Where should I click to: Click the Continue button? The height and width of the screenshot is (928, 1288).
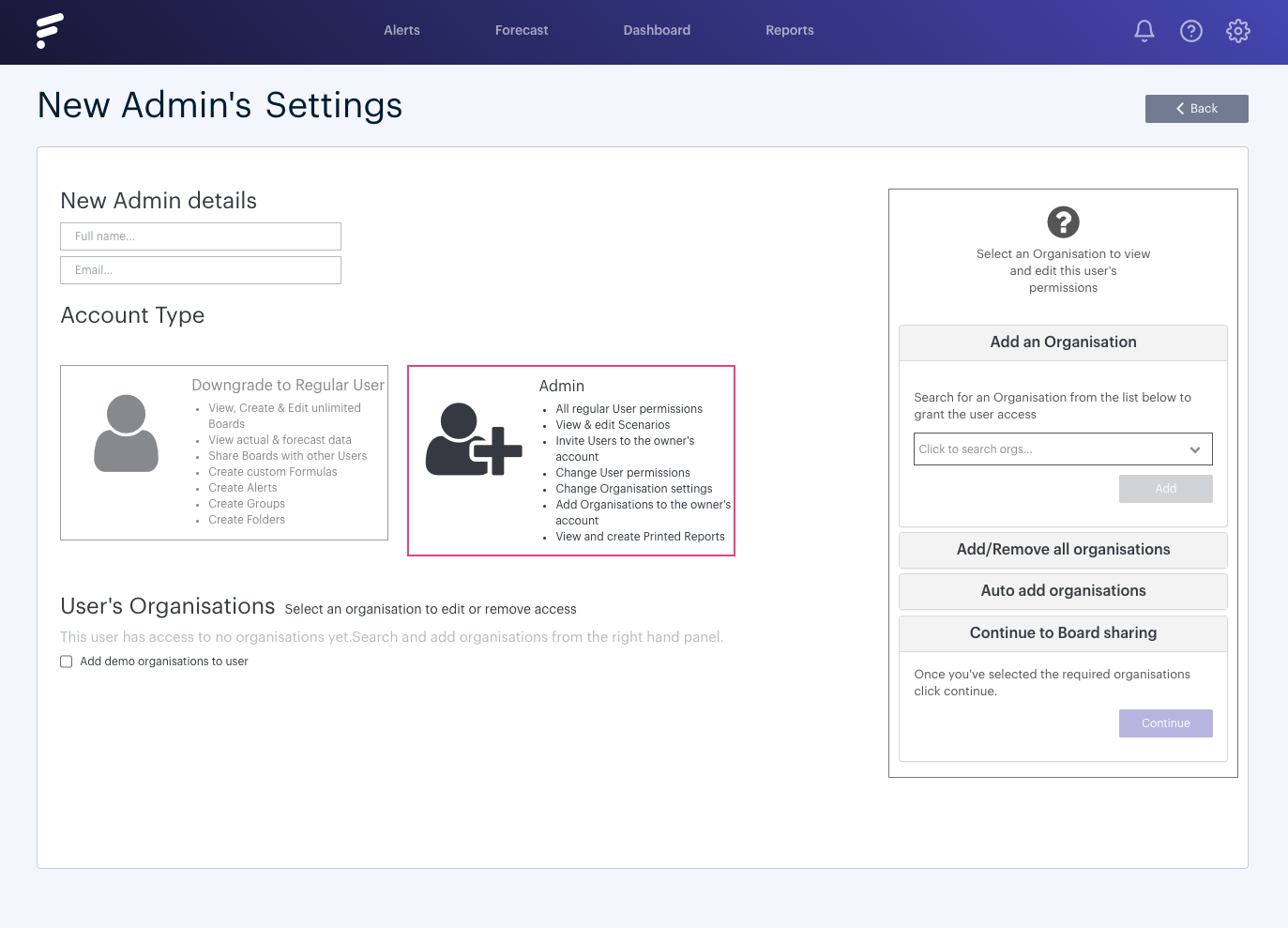[1165, 723]
